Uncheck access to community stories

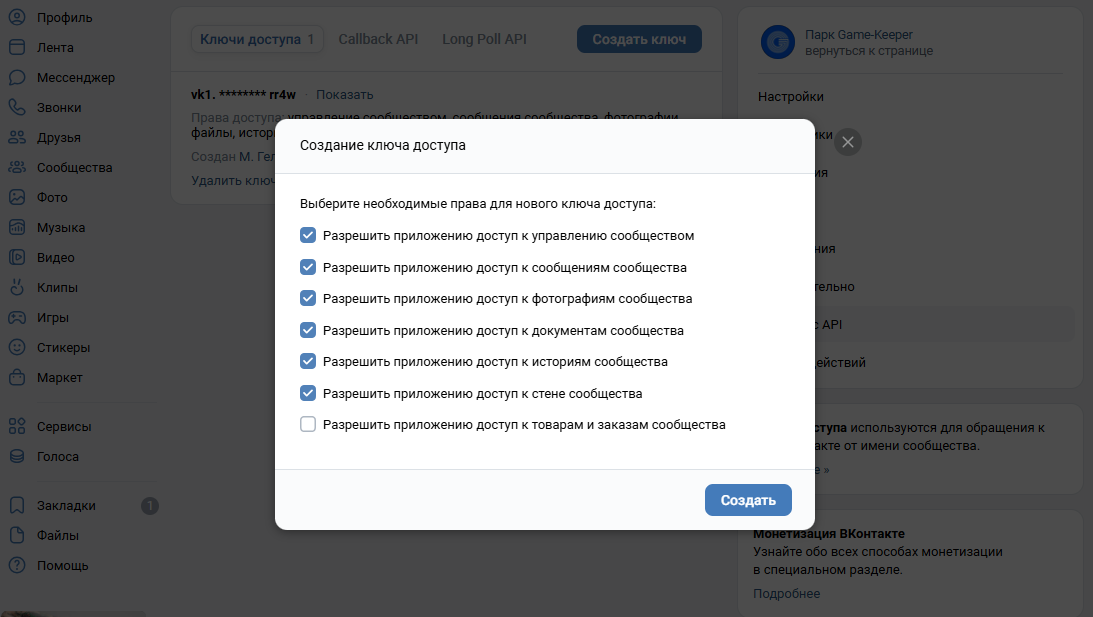[308, 361]
